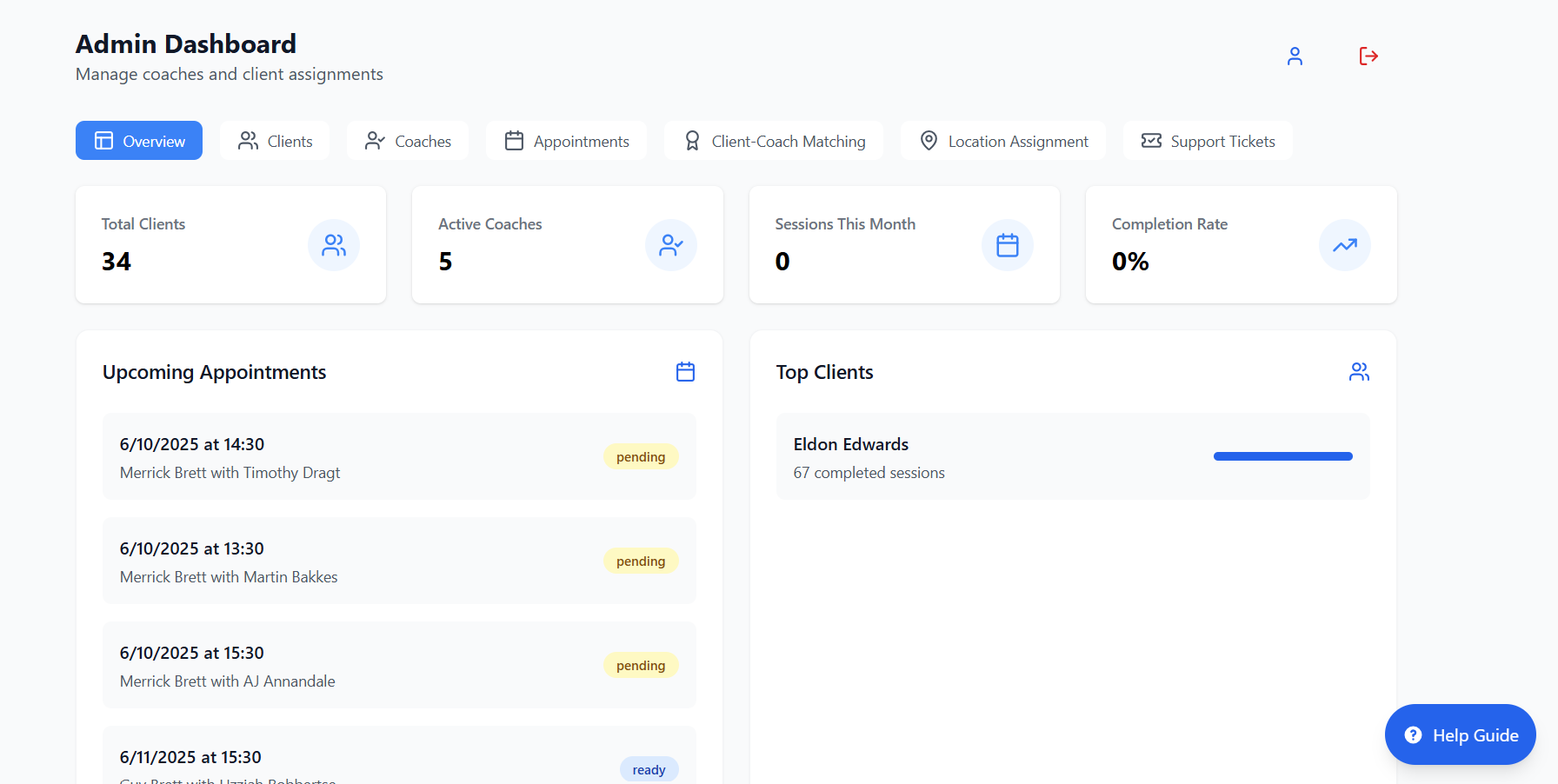
Task: Open the Clients tab
Action: tap(275, 141)
